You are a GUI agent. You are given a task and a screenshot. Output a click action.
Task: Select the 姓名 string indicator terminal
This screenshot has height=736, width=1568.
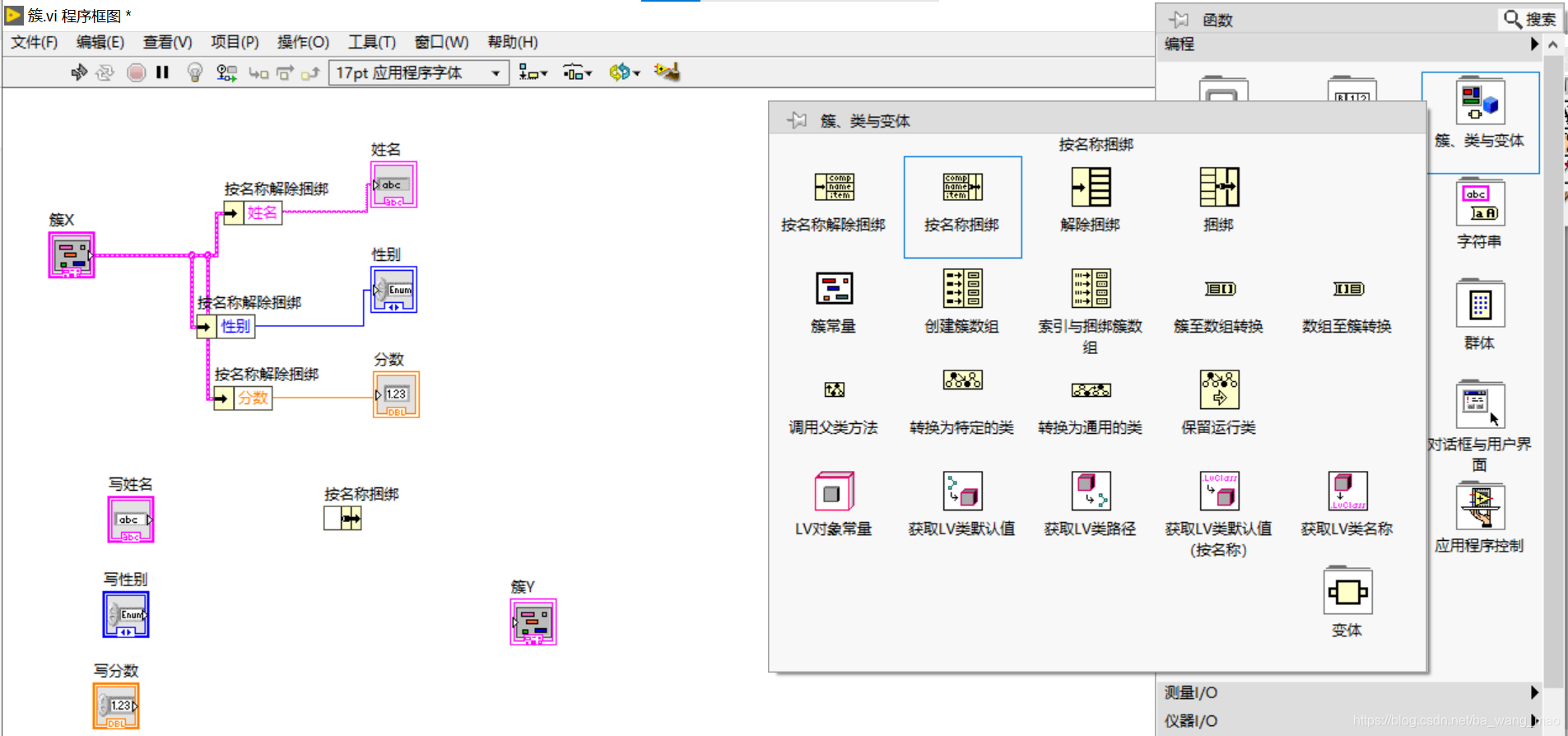394,184
